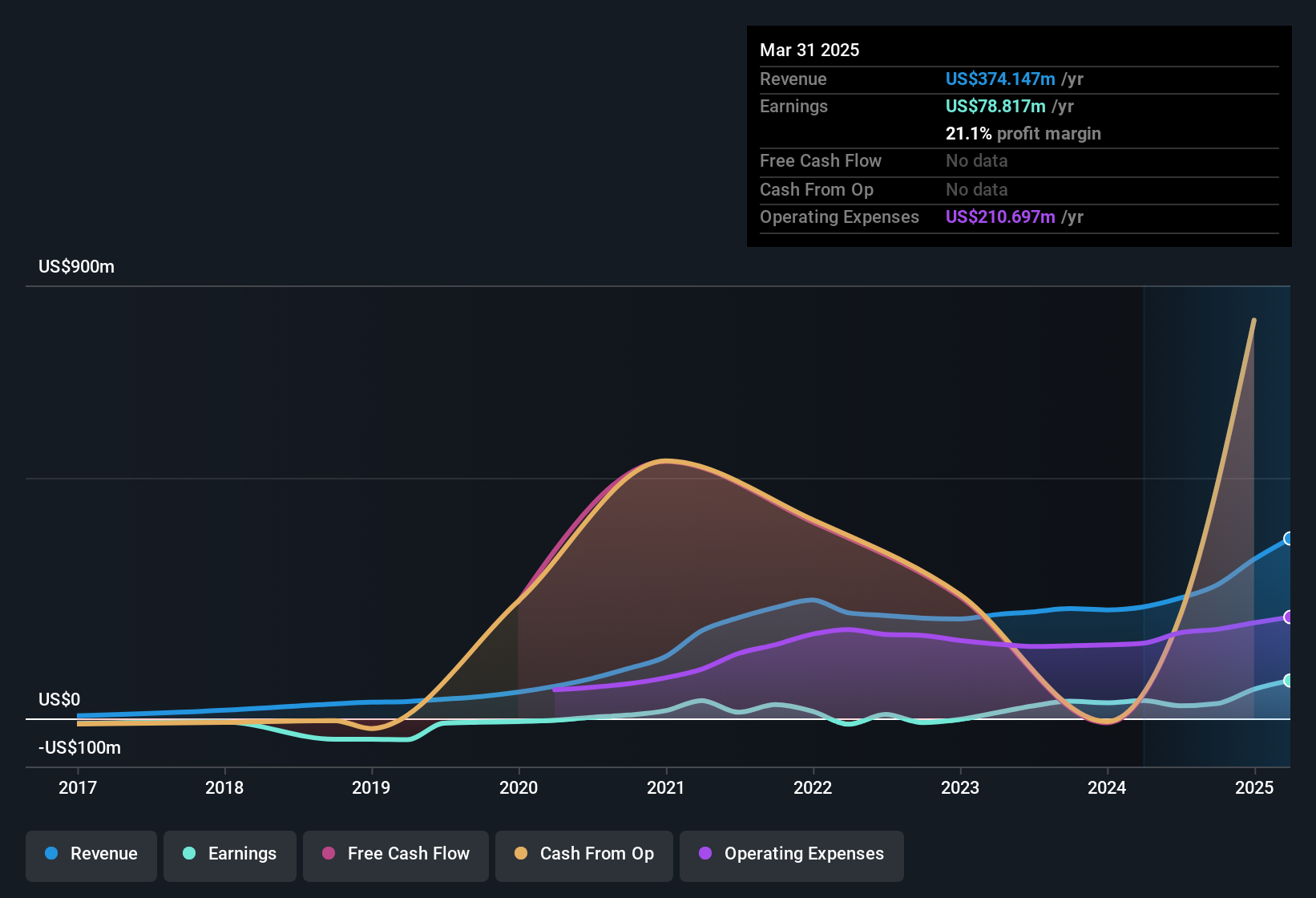The image size is (1316, 898).
Task: Click the Cash From Op peak near 2025
Action: pos(1253,321)
